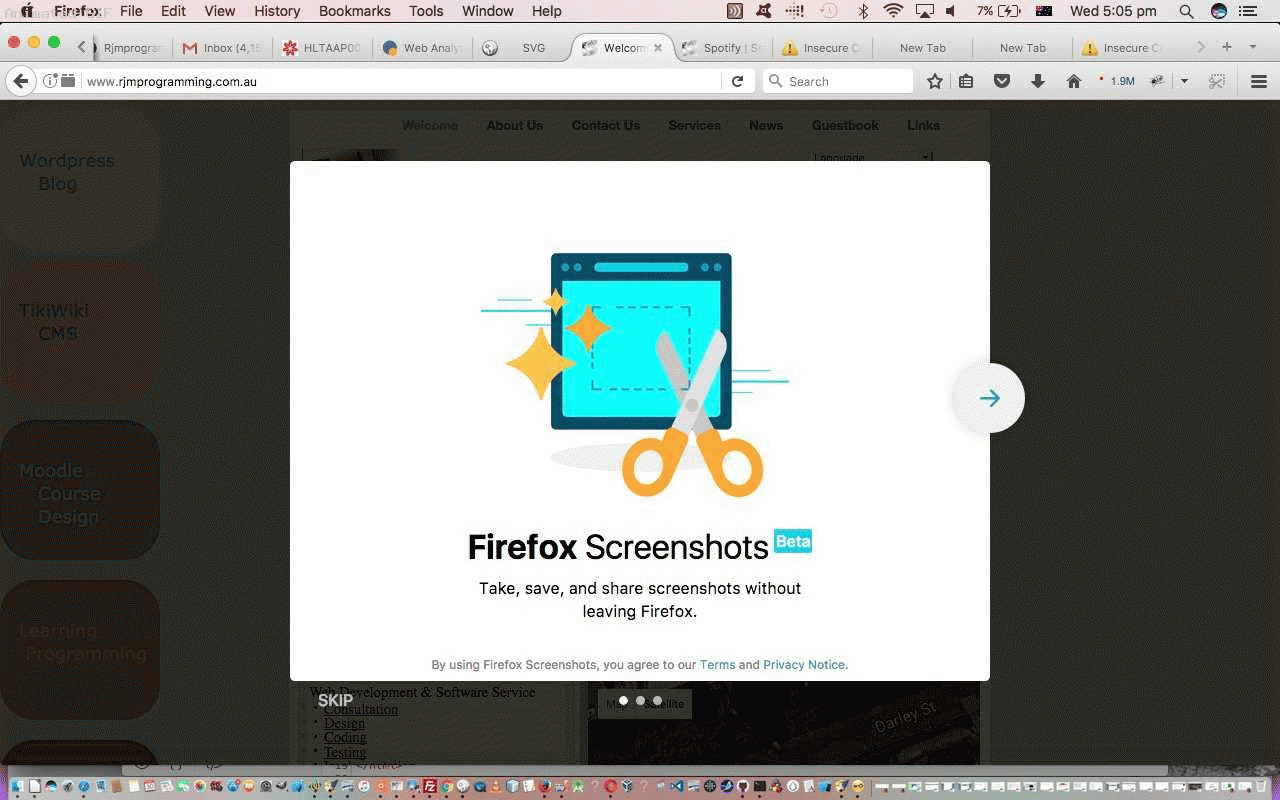Show site identity info icon in address bar
Viewport: 1280px width, 800px height.
[x=49, y=81]
